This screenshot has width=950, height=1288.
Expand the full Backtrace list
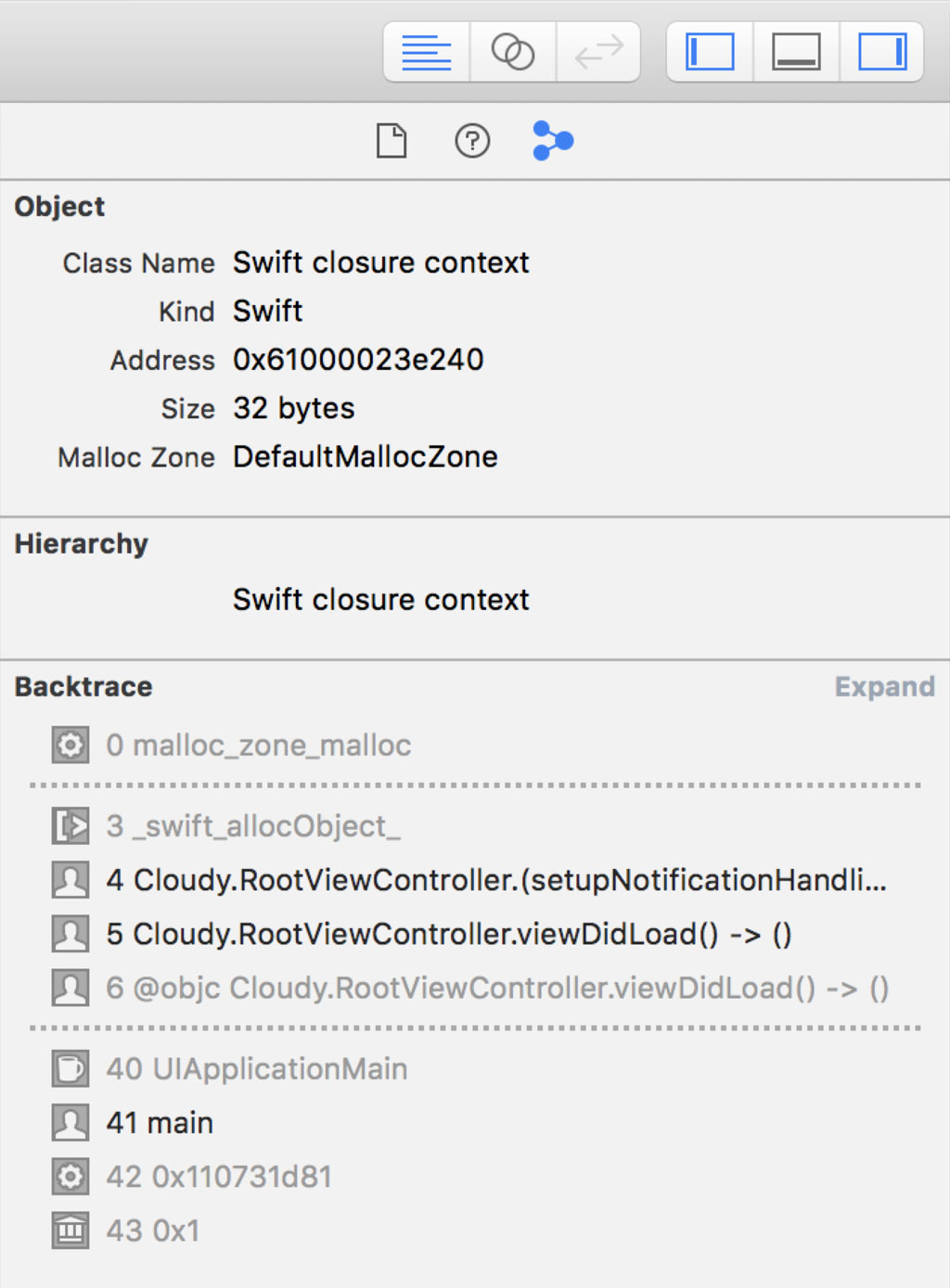[x=884, y=687]
